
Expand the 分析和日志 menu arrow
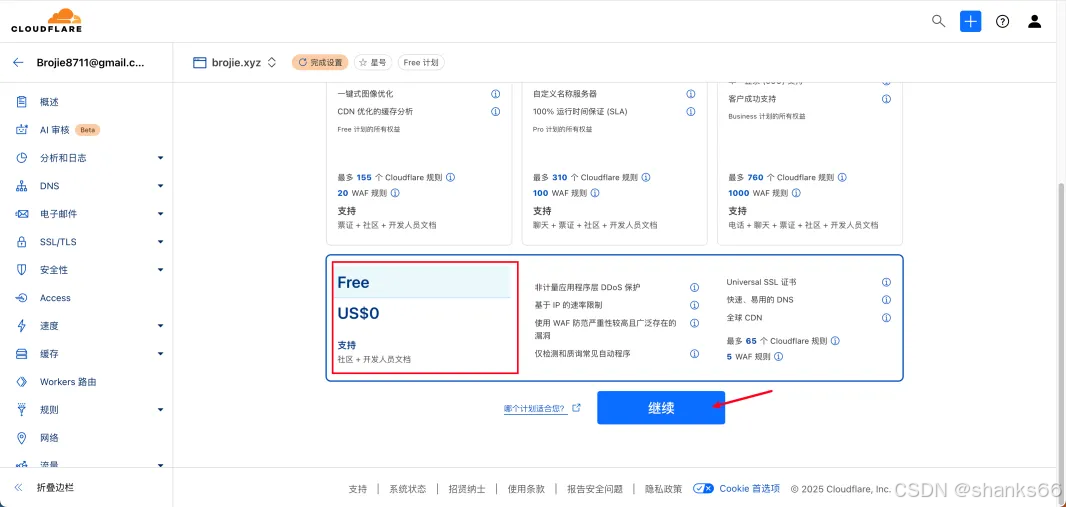160,158
